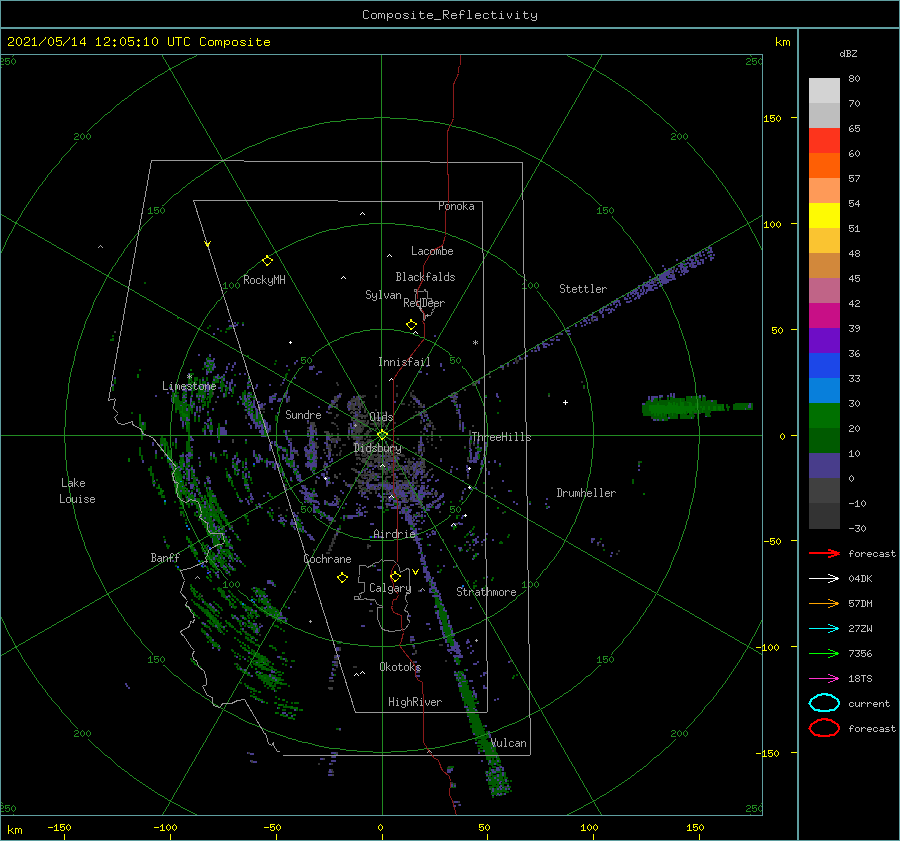Pick the slate purple swatch between 0 and 10
Image resolution: width=900 pixels, height=841 pixels.
tap(824, 466)
